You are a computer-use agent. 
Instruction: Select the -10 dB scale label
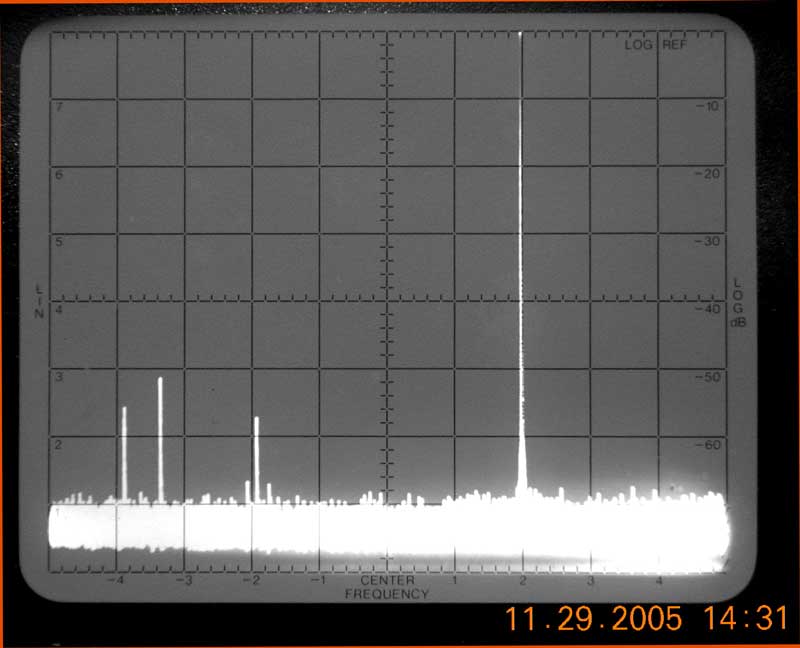707,106
